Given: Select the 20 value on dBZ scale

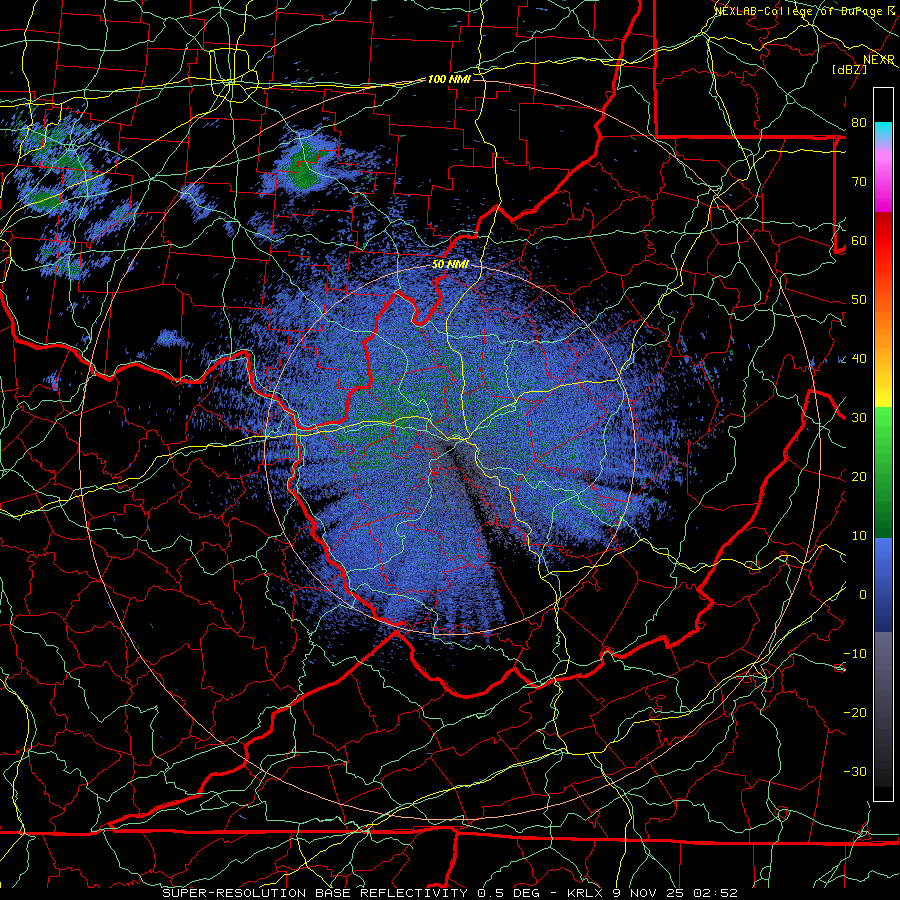Looking at the screenshot, I should pos(859,477).
